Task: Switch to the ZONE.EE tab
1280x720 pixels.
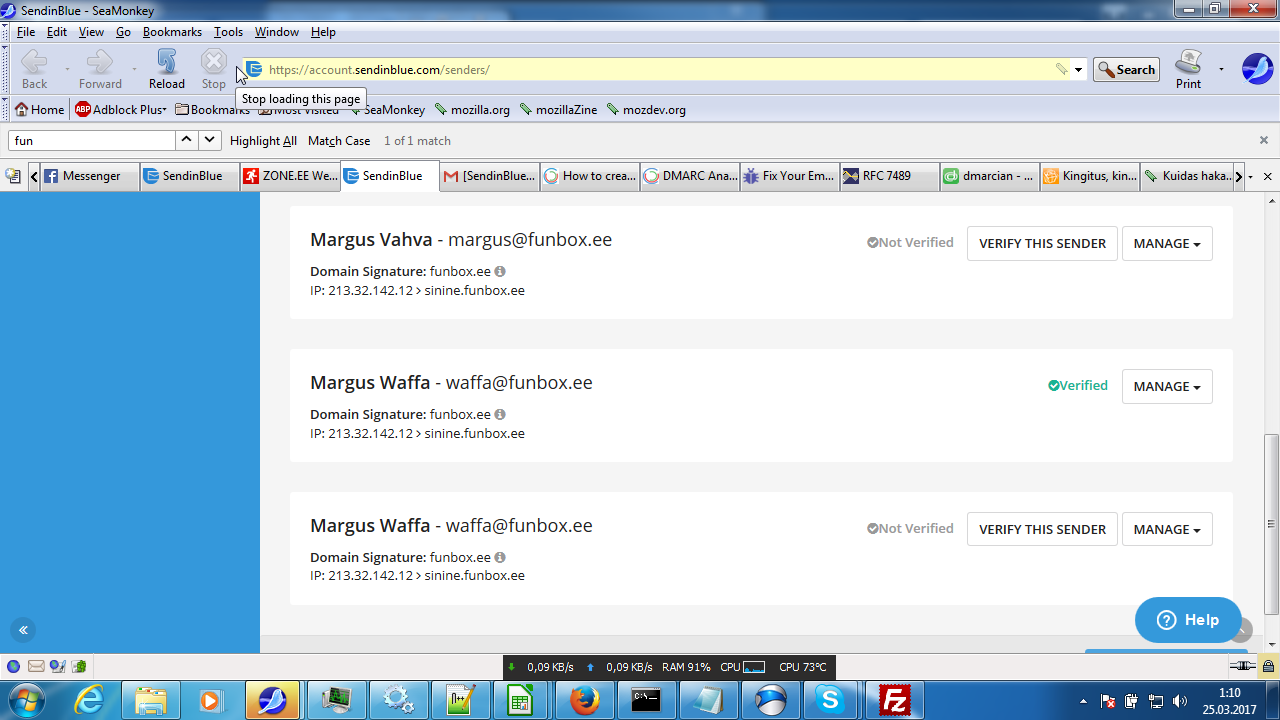Action: coord(290,176)
